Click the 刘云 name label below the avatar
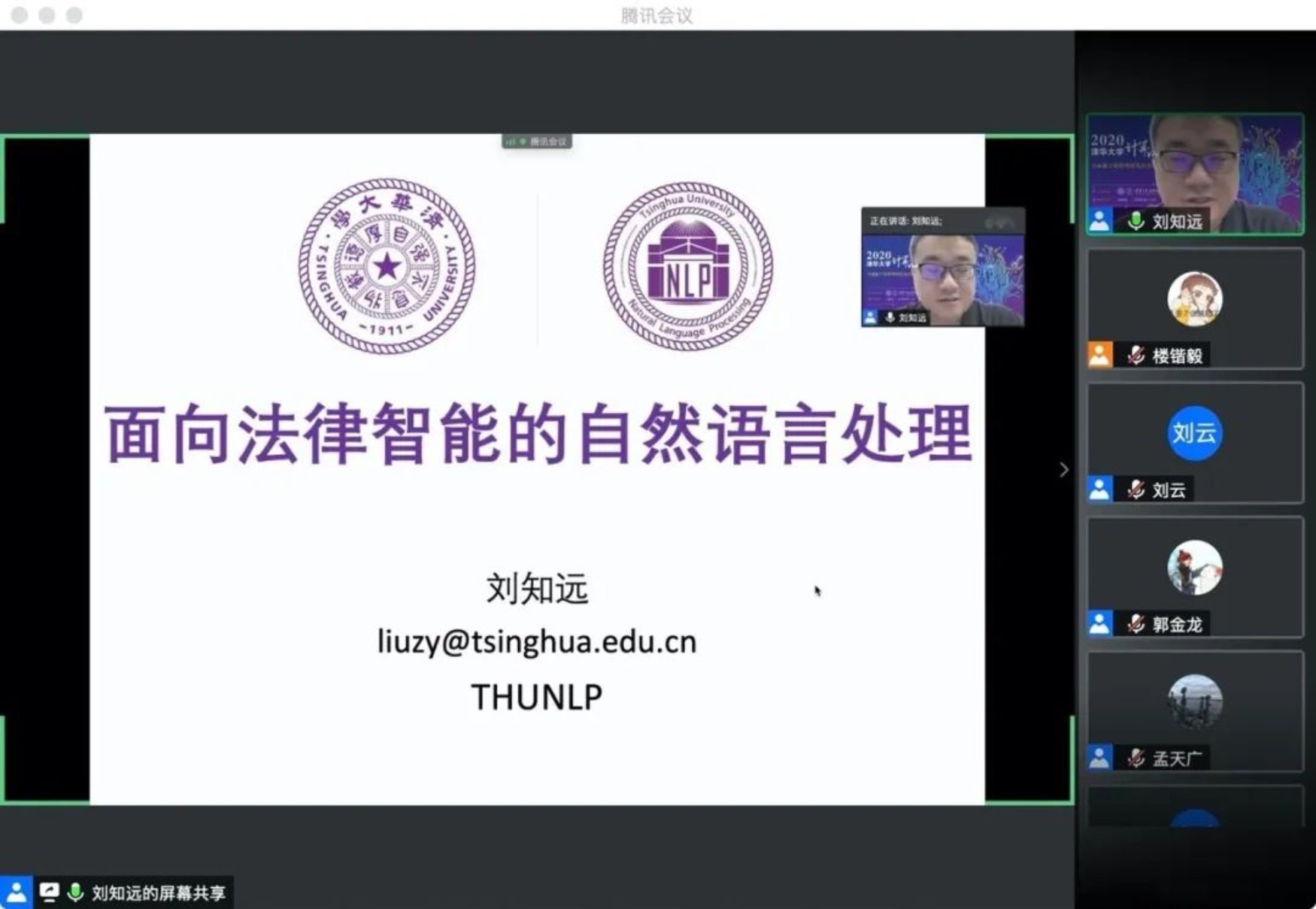This screenshot has height=909, width=1316. 1169,490
